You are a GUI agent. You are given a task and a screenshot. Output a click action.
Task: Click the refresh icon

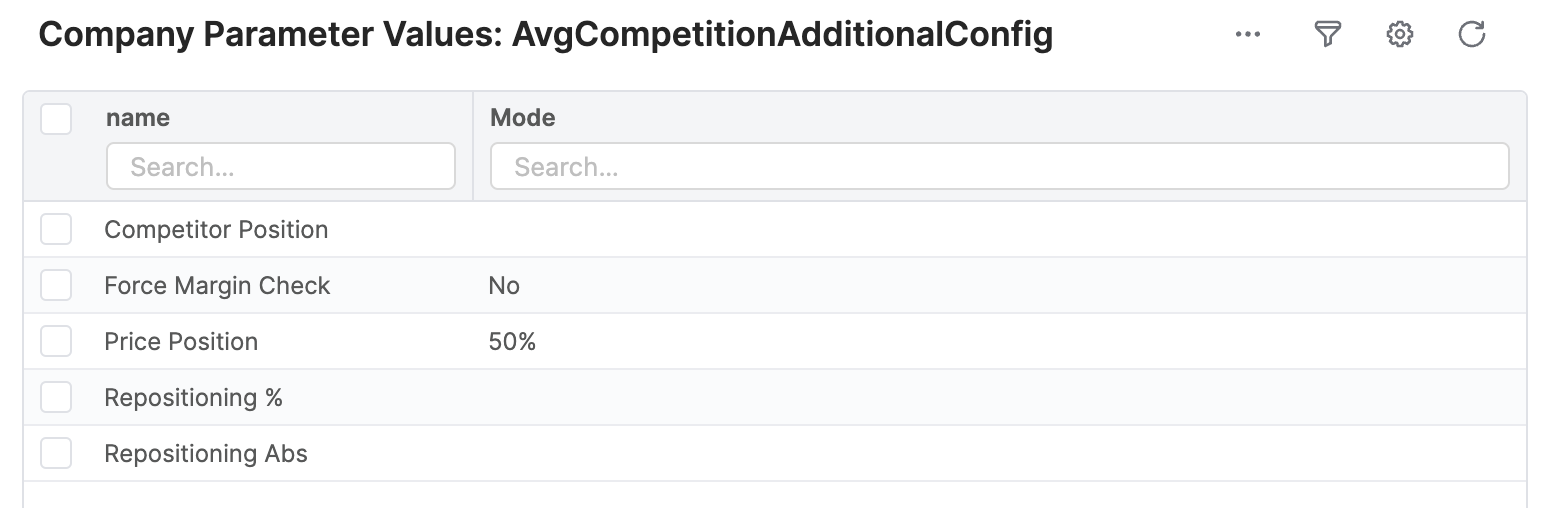coord(1471,35)
